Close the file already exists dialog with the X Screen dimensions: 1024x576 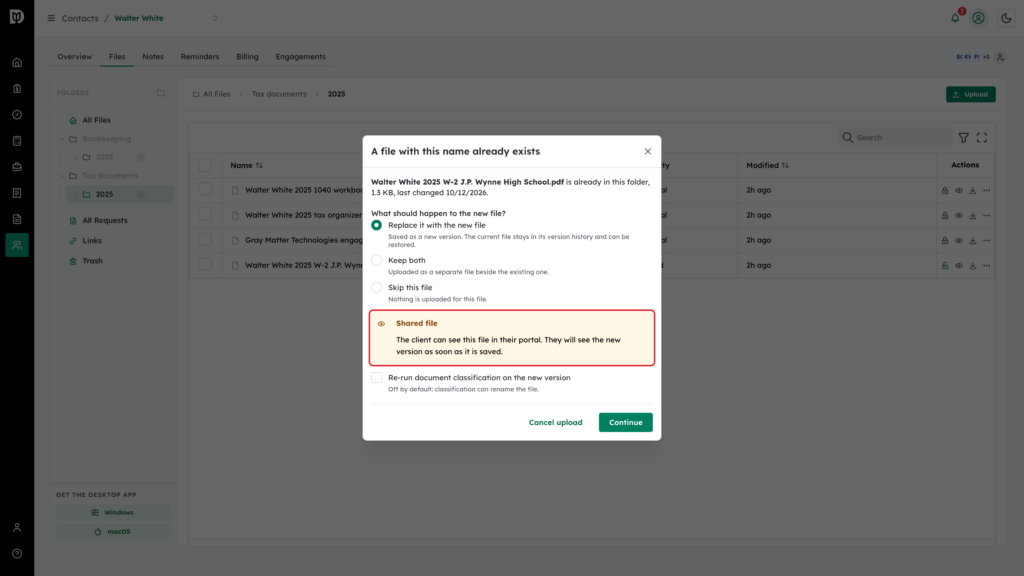click(x=648, y=152)
